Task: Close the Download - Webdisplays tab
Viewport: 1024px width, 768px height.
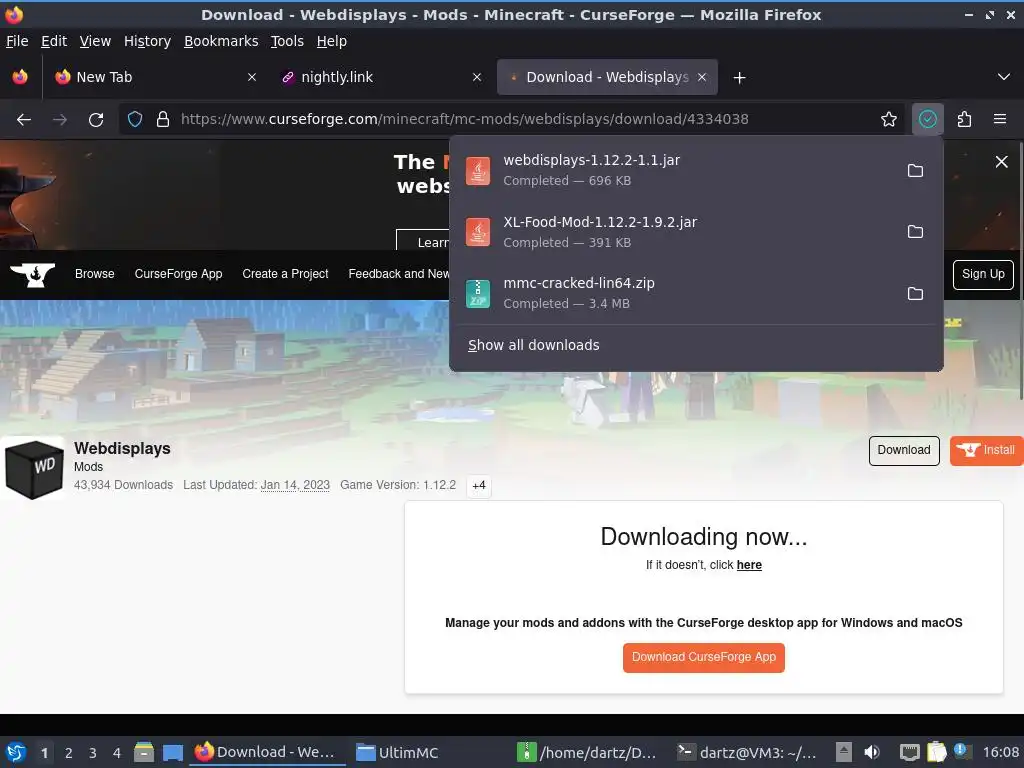Action: click(x=702, y=77)
